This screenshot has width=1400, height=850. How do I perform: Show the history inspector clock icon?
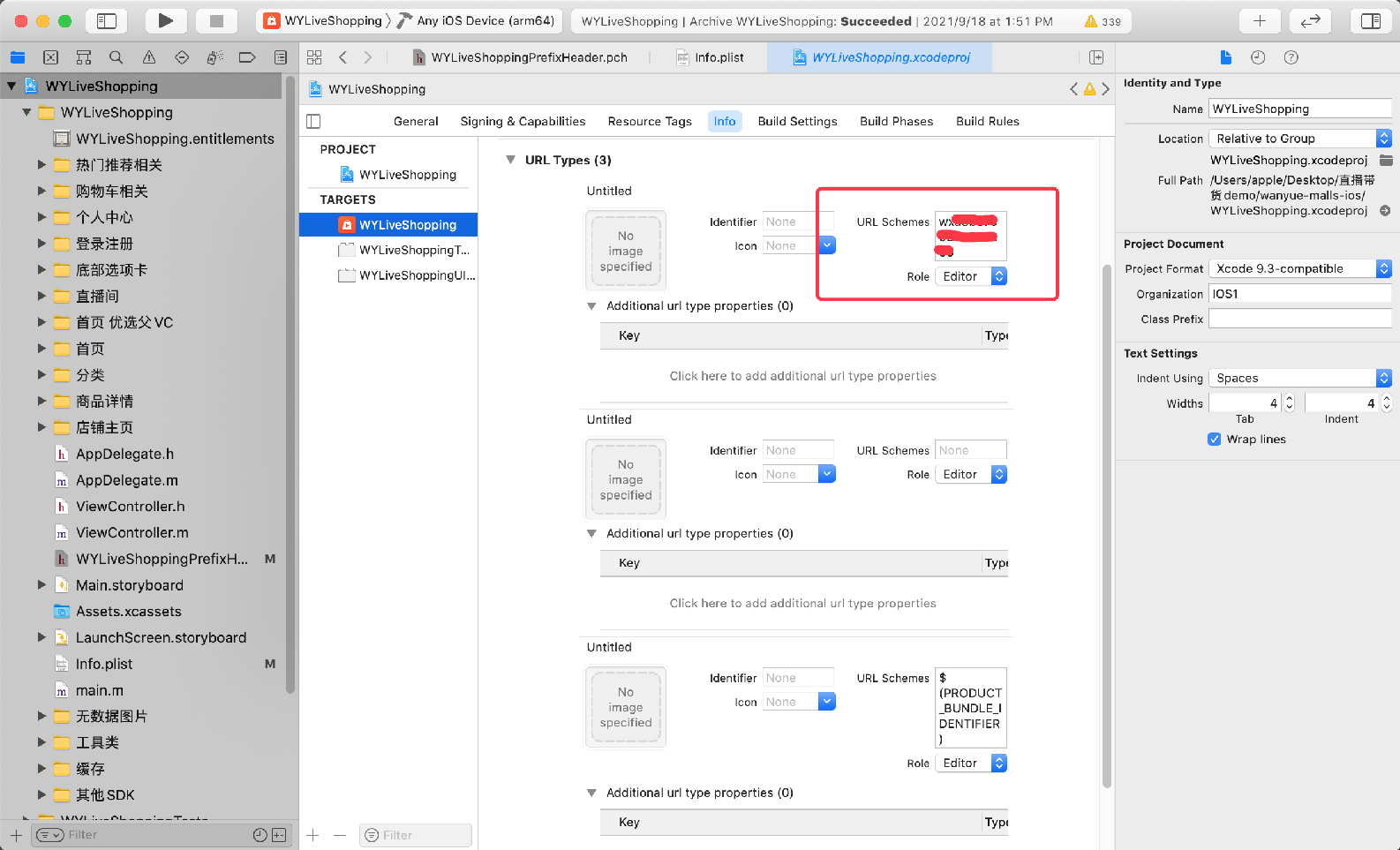point(1258,57)
